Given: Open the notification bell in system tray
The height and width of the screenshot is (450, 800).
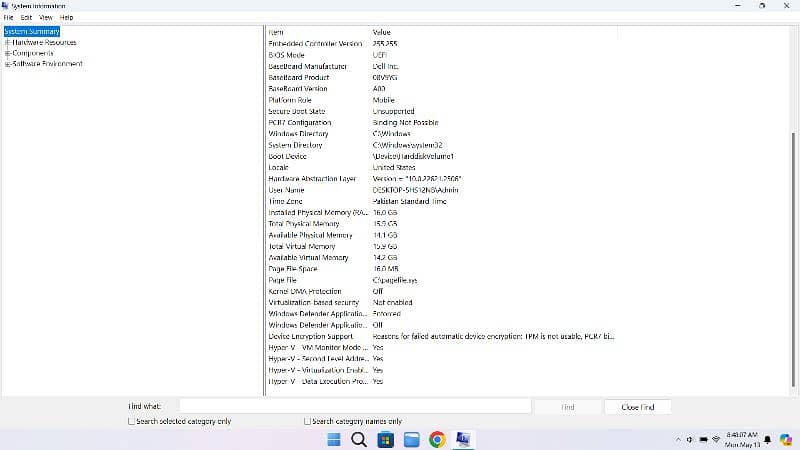Looking at the screenshot, I should click(x=766, y=439).
